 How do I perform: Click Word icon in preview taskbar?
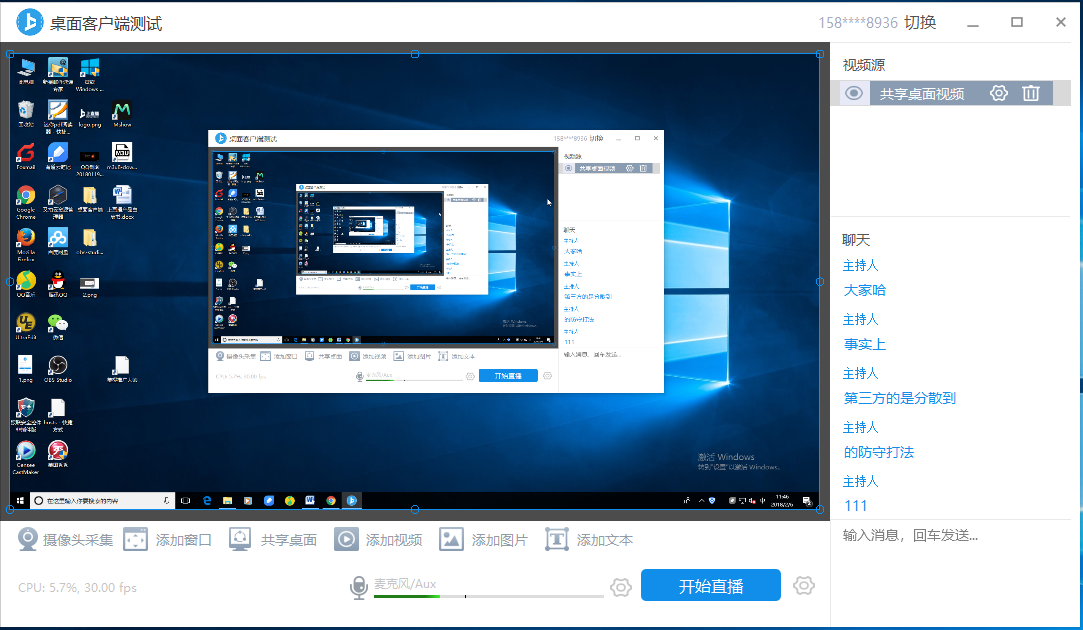coord(310,500)
